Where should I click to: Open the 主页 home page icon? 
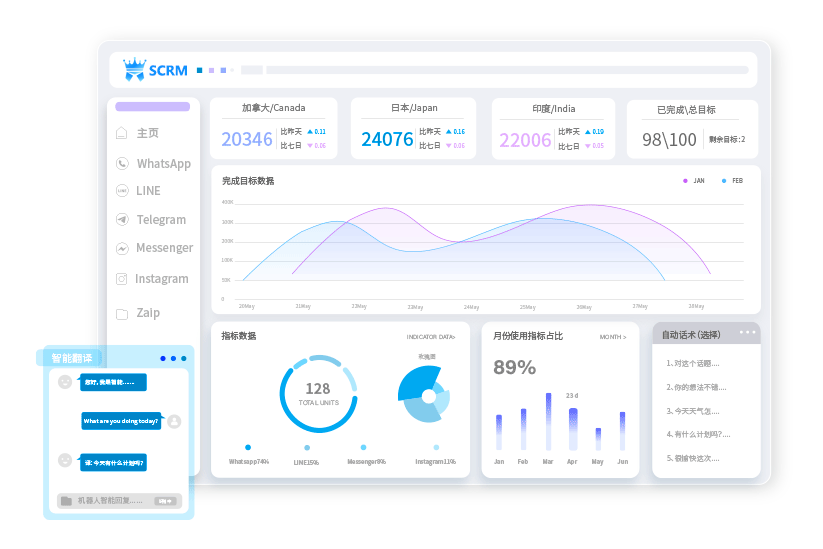coord(122,133)
